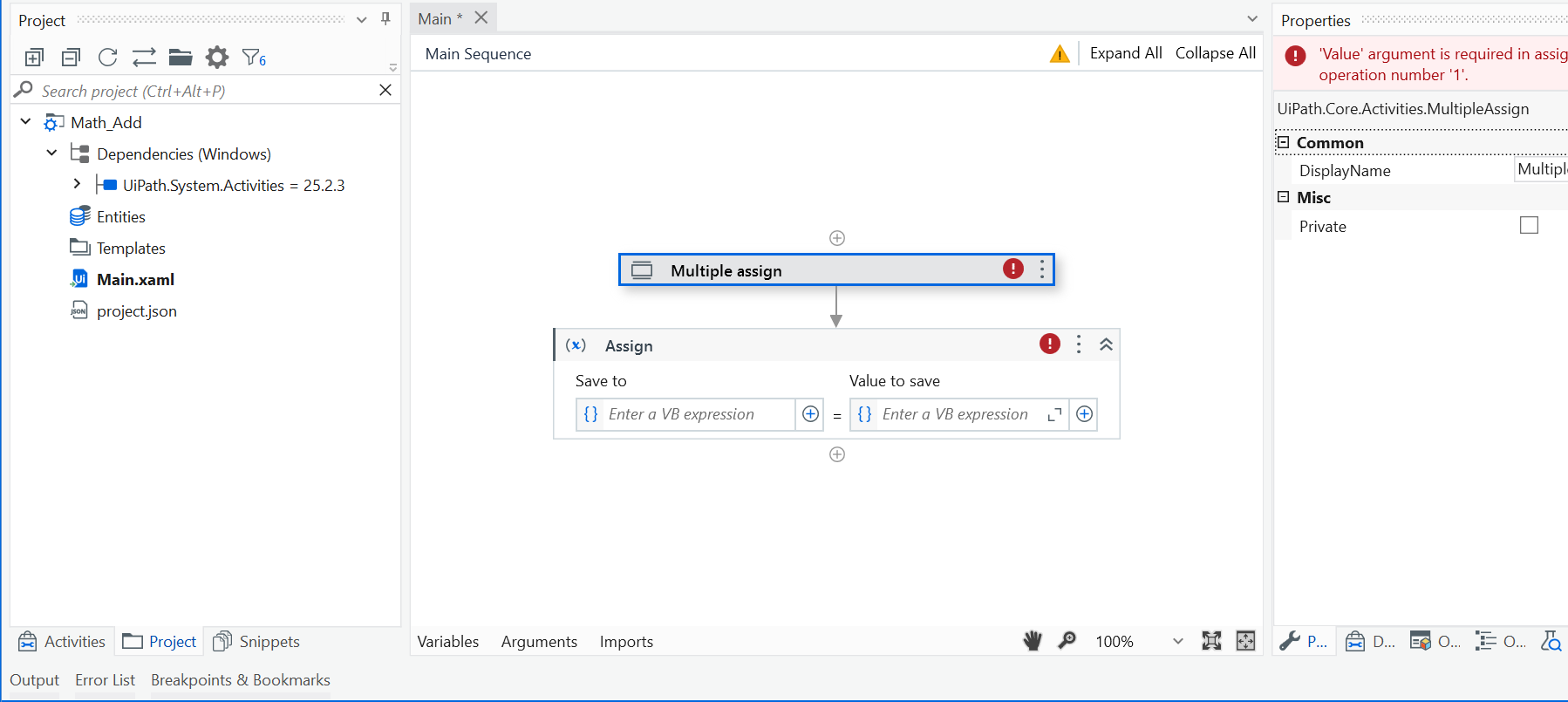Open project settings gear icon
Viewport: 1568px width, 702px height.
click(217, 58)
